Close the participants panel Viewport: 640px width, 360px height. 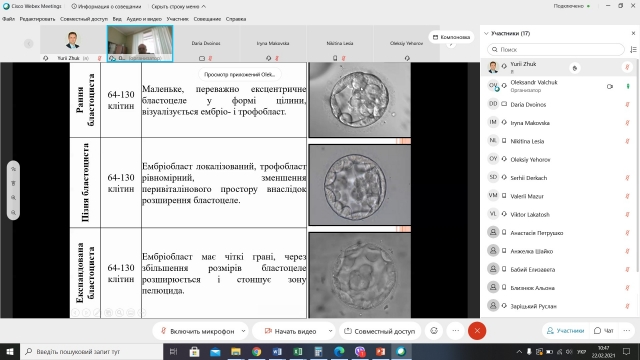point(633,33)
